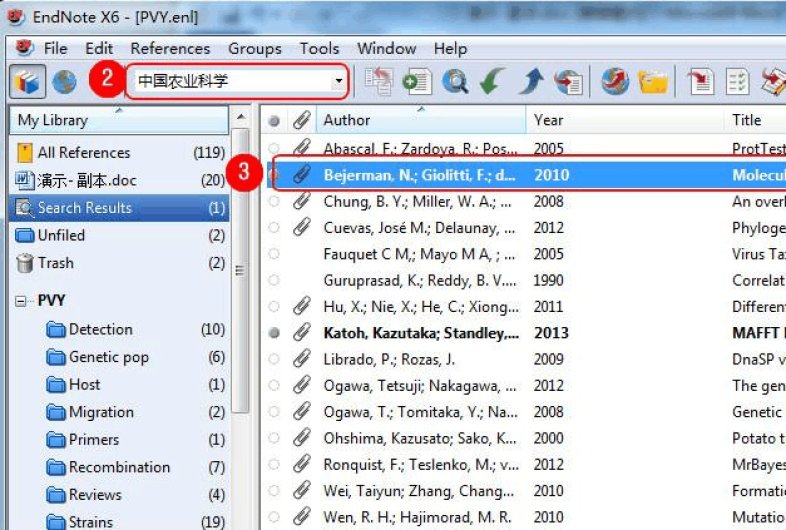Collapse the PVY group set
This screenshot has width=786, height=530.
(21, 301)
